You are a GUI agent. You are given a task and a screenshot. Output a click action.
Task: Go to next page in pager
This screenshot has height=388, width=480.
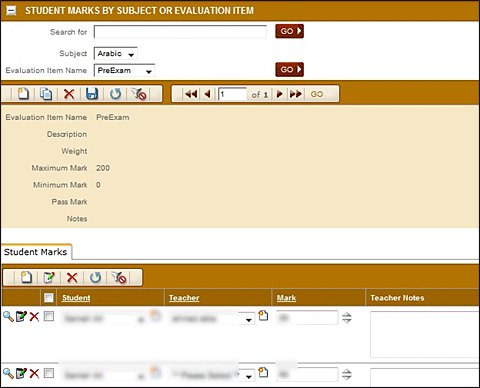pyautogui.click(x=280, y=94)
